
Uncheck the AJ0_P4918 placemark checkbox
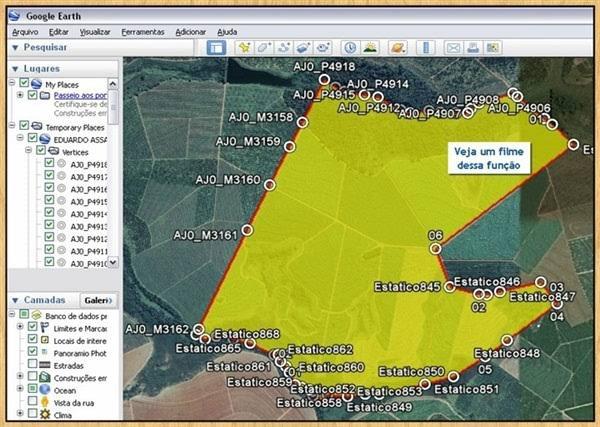click(x=49, y=163)
